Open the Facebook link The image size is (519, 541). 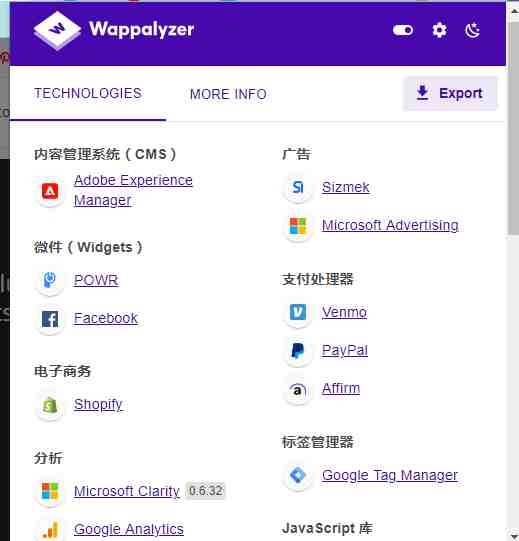pyautogui.click(x=106, y=318)
